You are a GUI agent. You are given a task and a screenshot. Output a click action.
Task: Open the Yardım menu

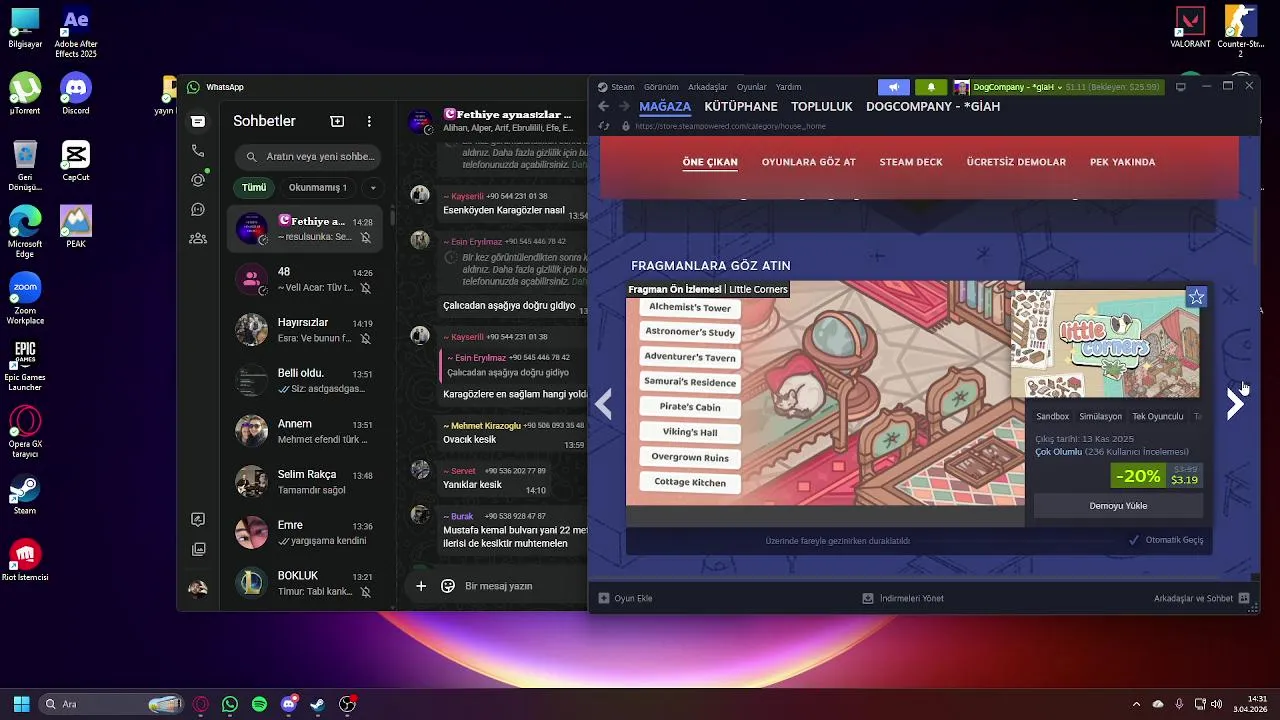point(788,87)
